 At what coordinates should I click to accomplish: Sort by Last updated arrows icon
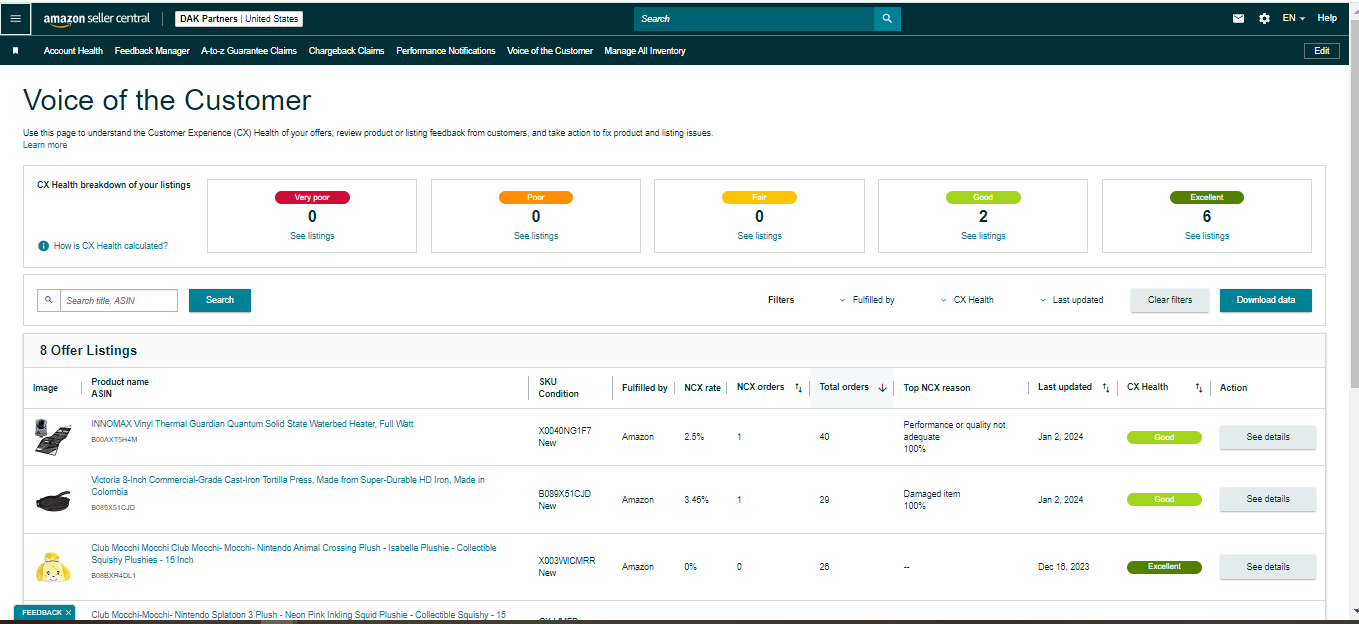pos(1105,388)
